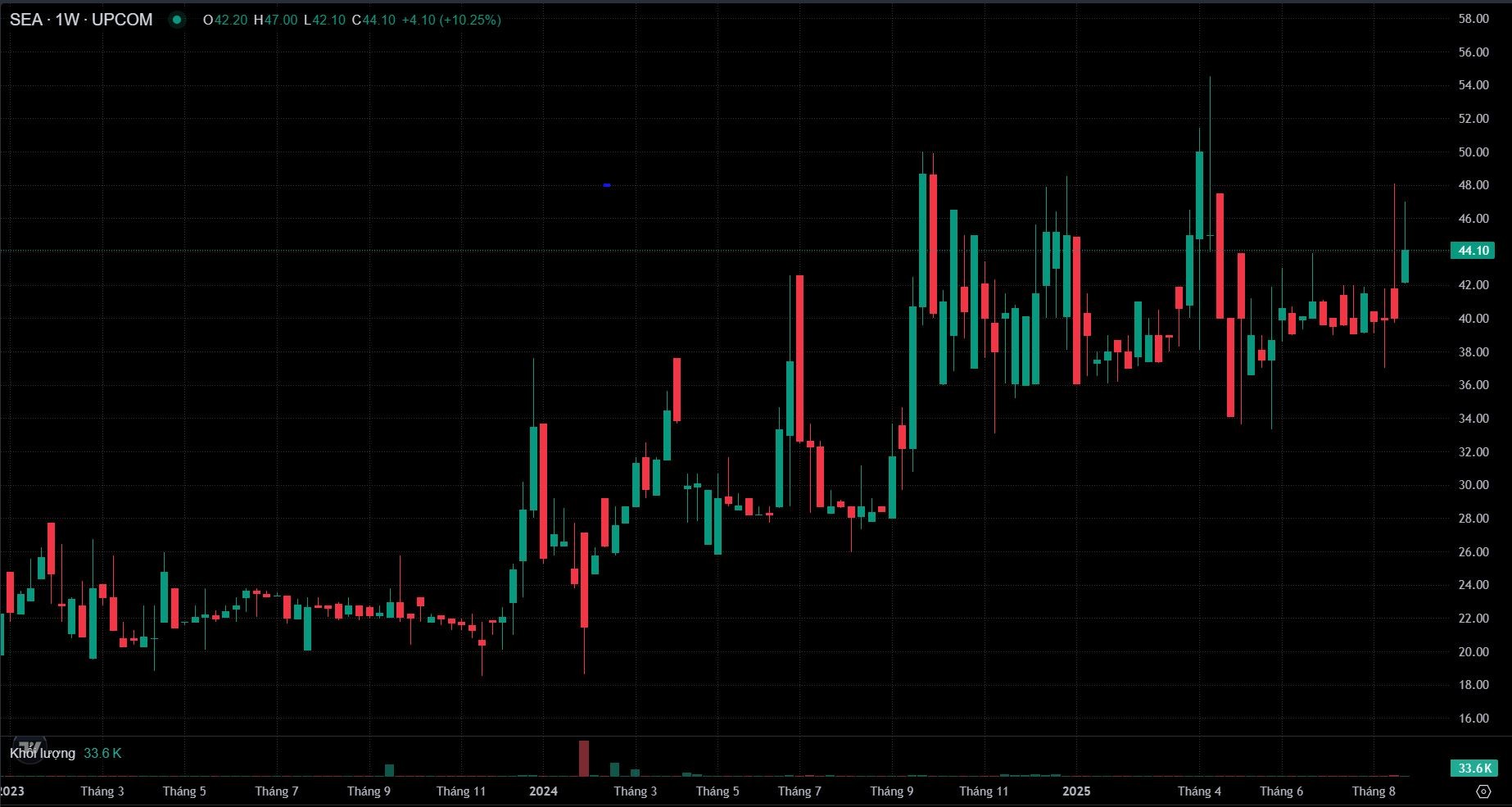
Task: Open chart settings hexagon gear icon
Action: [1483, 791]
